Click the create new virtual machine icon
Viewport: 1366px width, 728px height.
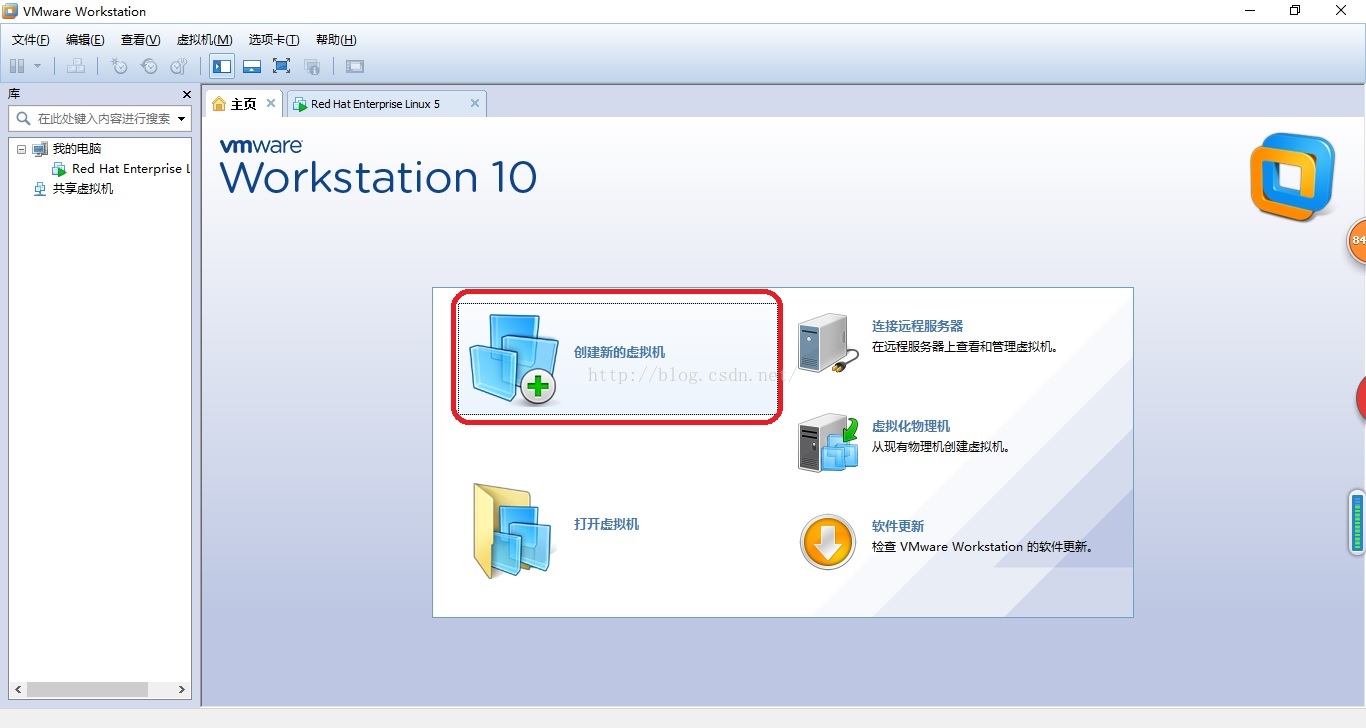[x=513, y=359]
